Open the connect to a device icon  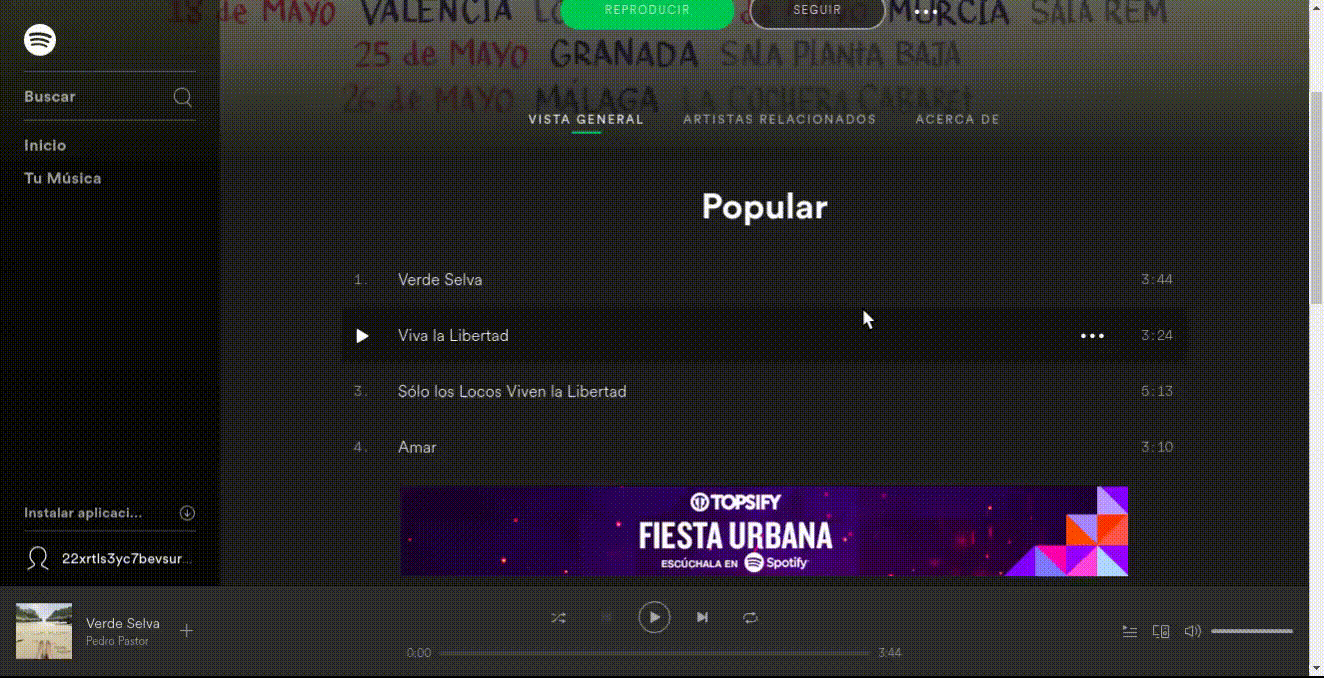point(1161,631)
